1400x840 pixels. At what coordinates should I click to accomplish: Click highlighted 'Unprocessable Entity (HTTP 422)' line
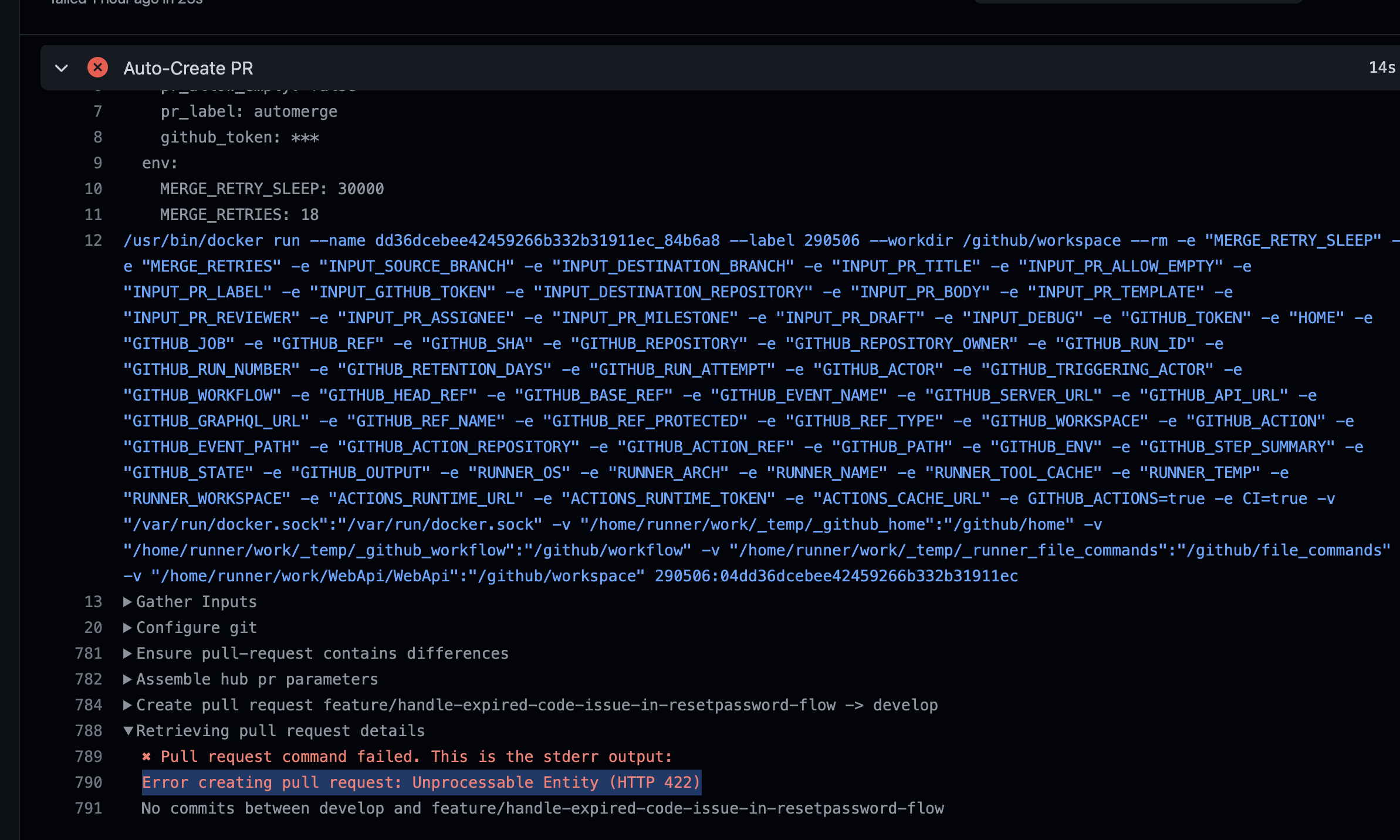[421, 783]
